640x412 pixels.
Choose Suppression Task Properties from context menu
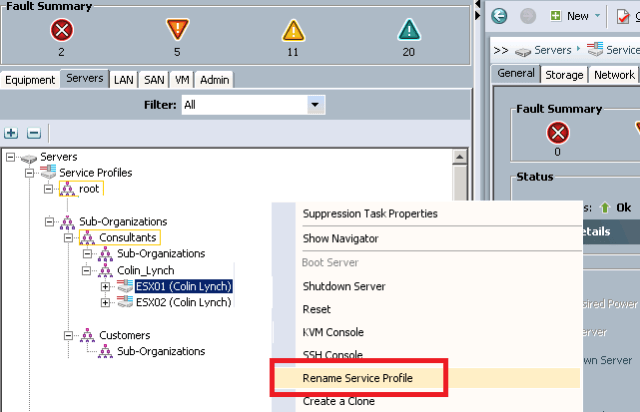[x=370, y=214]
